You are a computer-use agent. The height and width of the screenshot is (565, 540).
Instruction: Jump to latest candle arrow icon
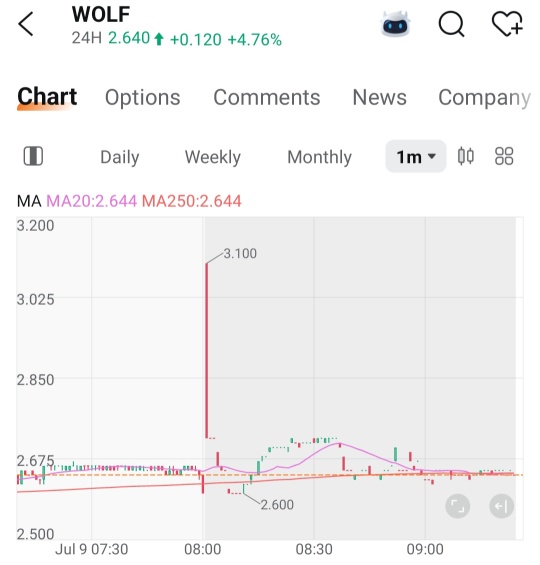501,506
